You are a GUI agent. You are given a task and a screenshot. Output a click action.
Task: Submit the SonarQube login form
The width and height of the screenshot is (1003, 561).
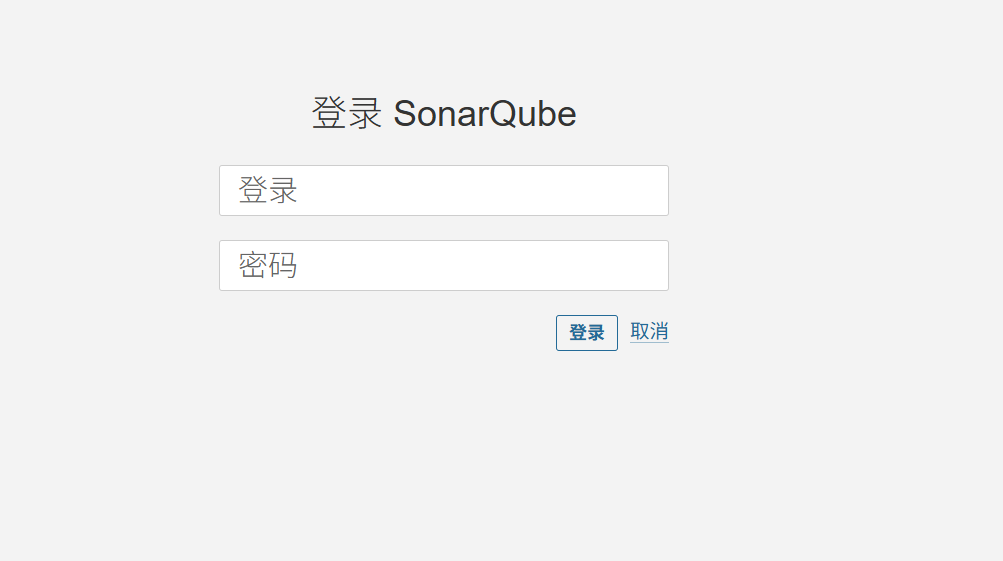coord(586,333)
